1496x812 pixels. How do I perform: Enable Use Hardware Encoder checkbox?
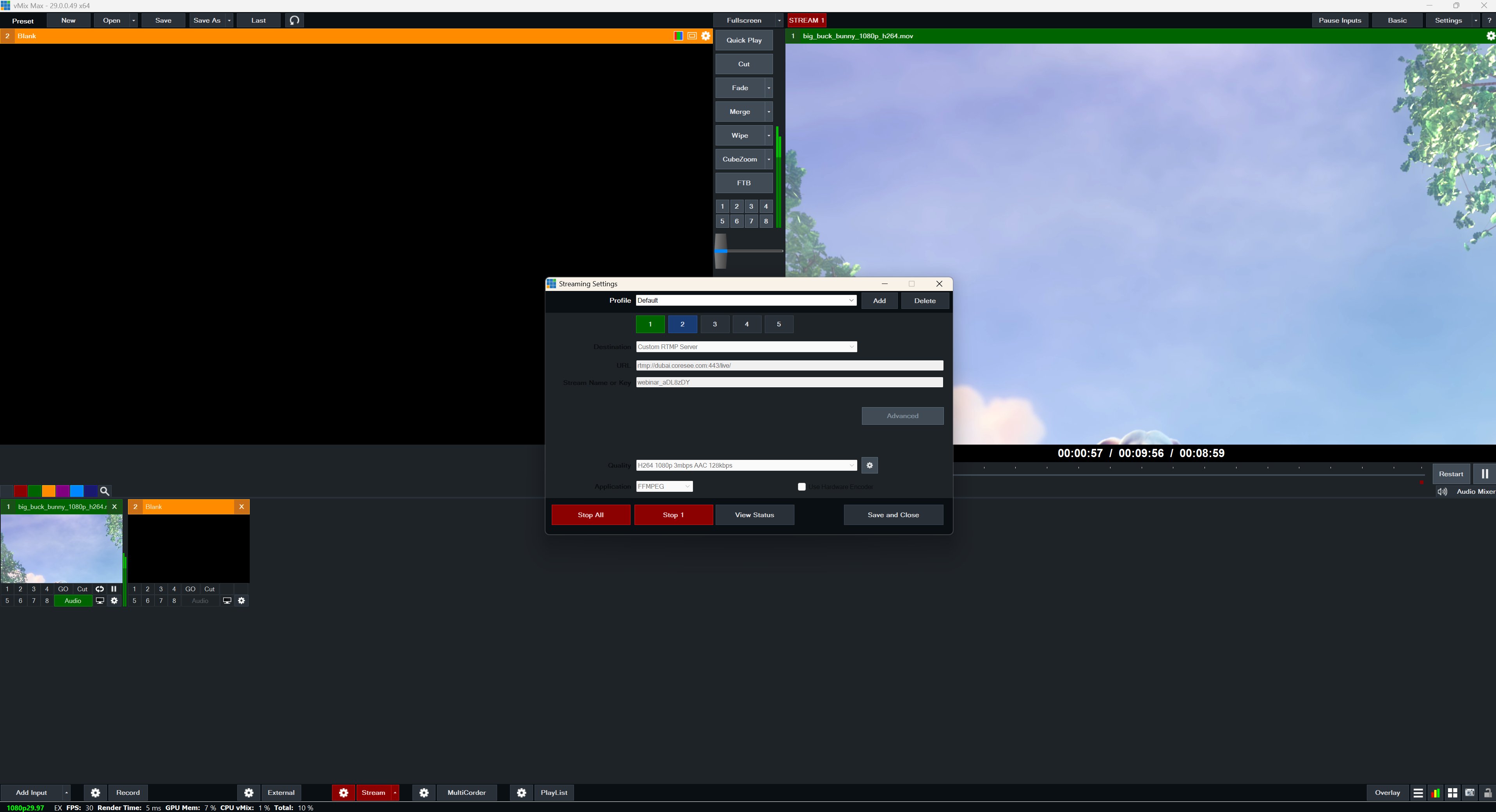point(802,486)
